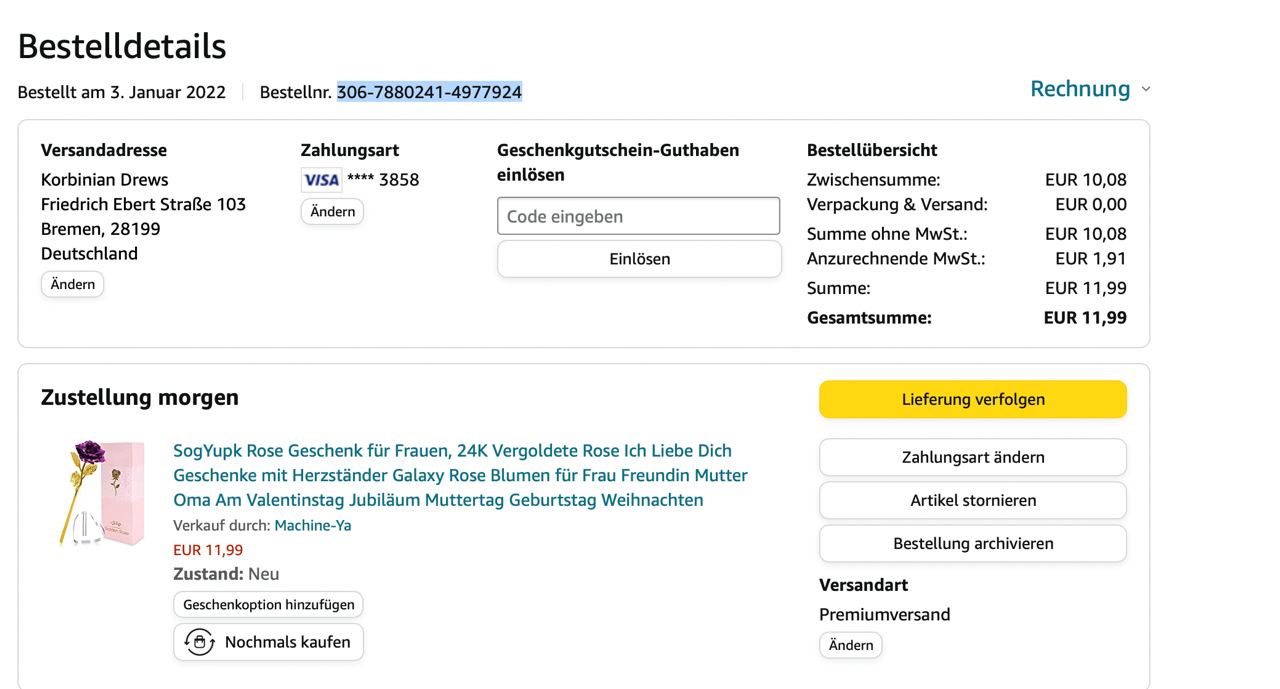Click the highlighted order number
Image resolution: width=1280 pixels, height=689 pixels.
point(429,92)
